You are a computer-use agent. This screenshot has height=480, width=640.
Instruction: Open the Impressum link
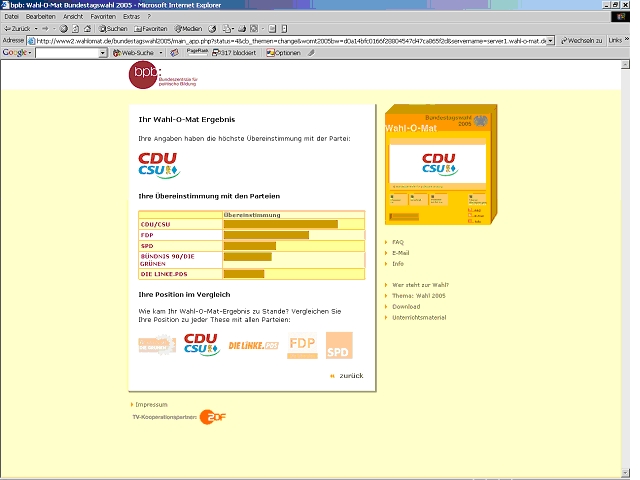tap(151, 404)
